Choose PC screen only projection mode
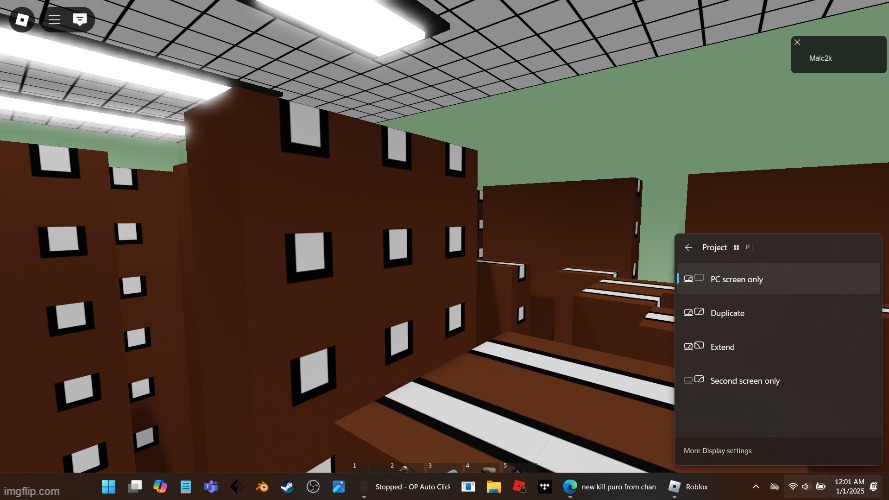Image resolution: width=889 pixels, height=500 pixels. [778, 279]
